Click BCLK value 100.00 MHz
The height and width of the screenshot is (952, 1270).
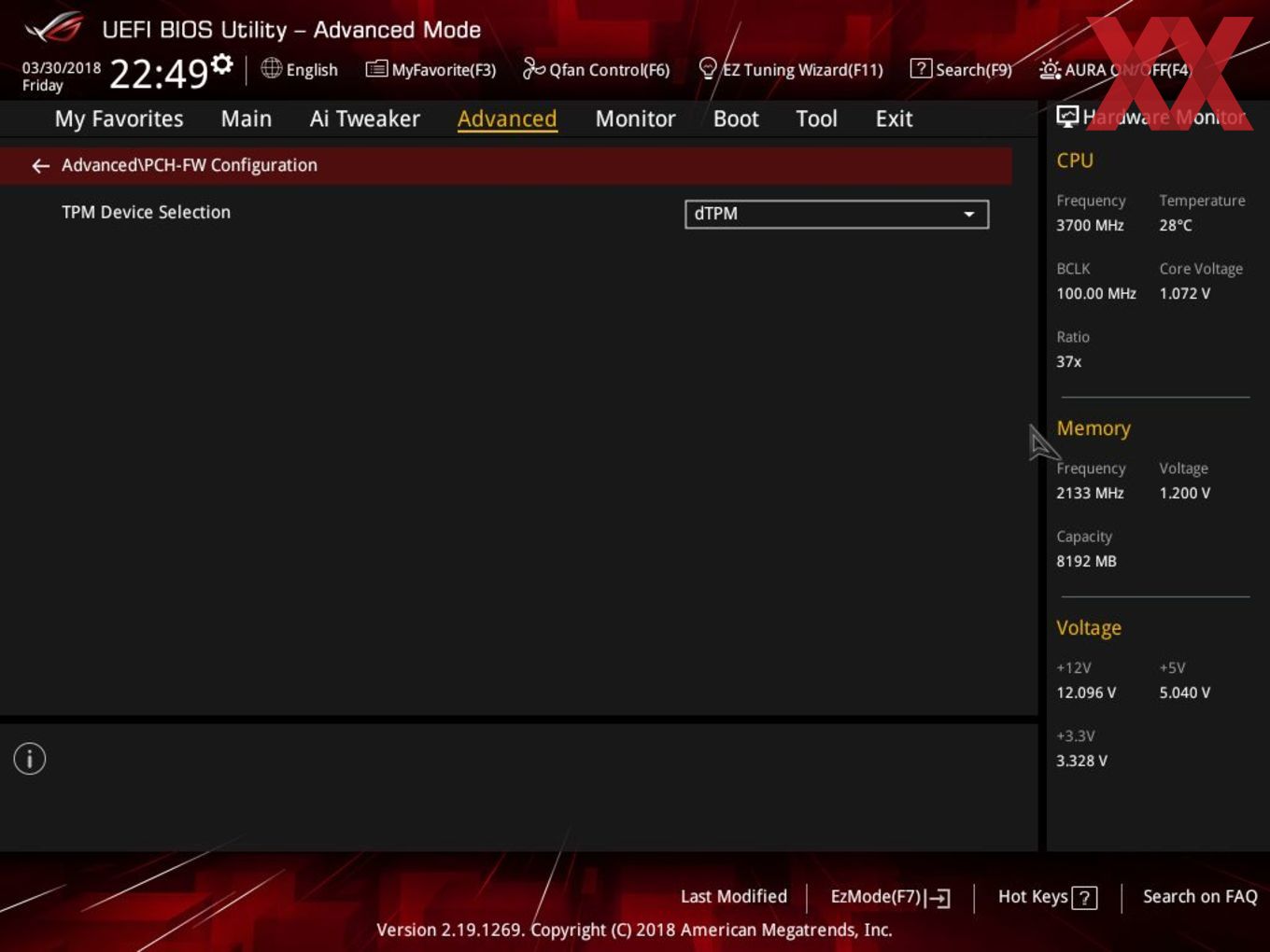[x=1096, y=293]
